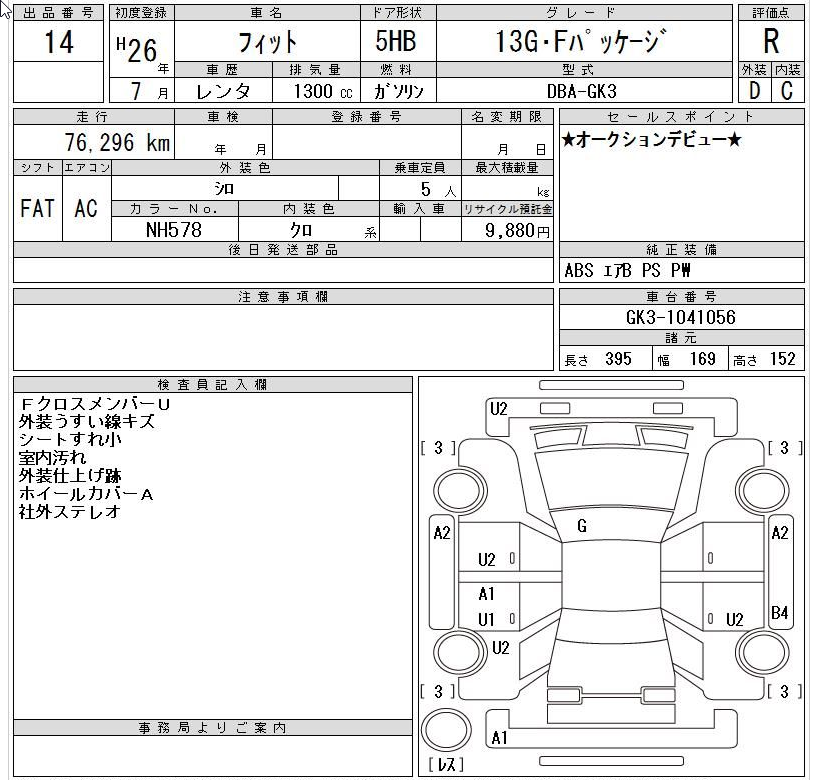Click the G mark on the windshield
The image size is (830, 780).
582,525
